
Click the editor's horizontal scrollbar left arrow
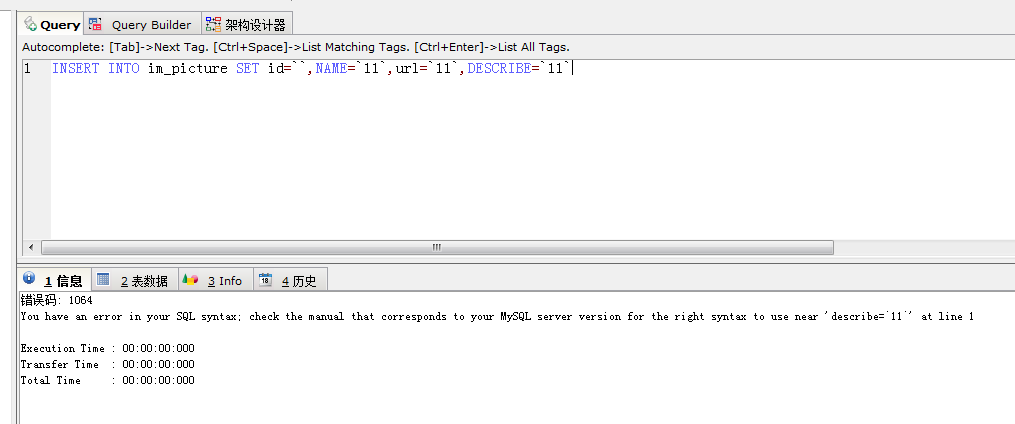(31, 247)
